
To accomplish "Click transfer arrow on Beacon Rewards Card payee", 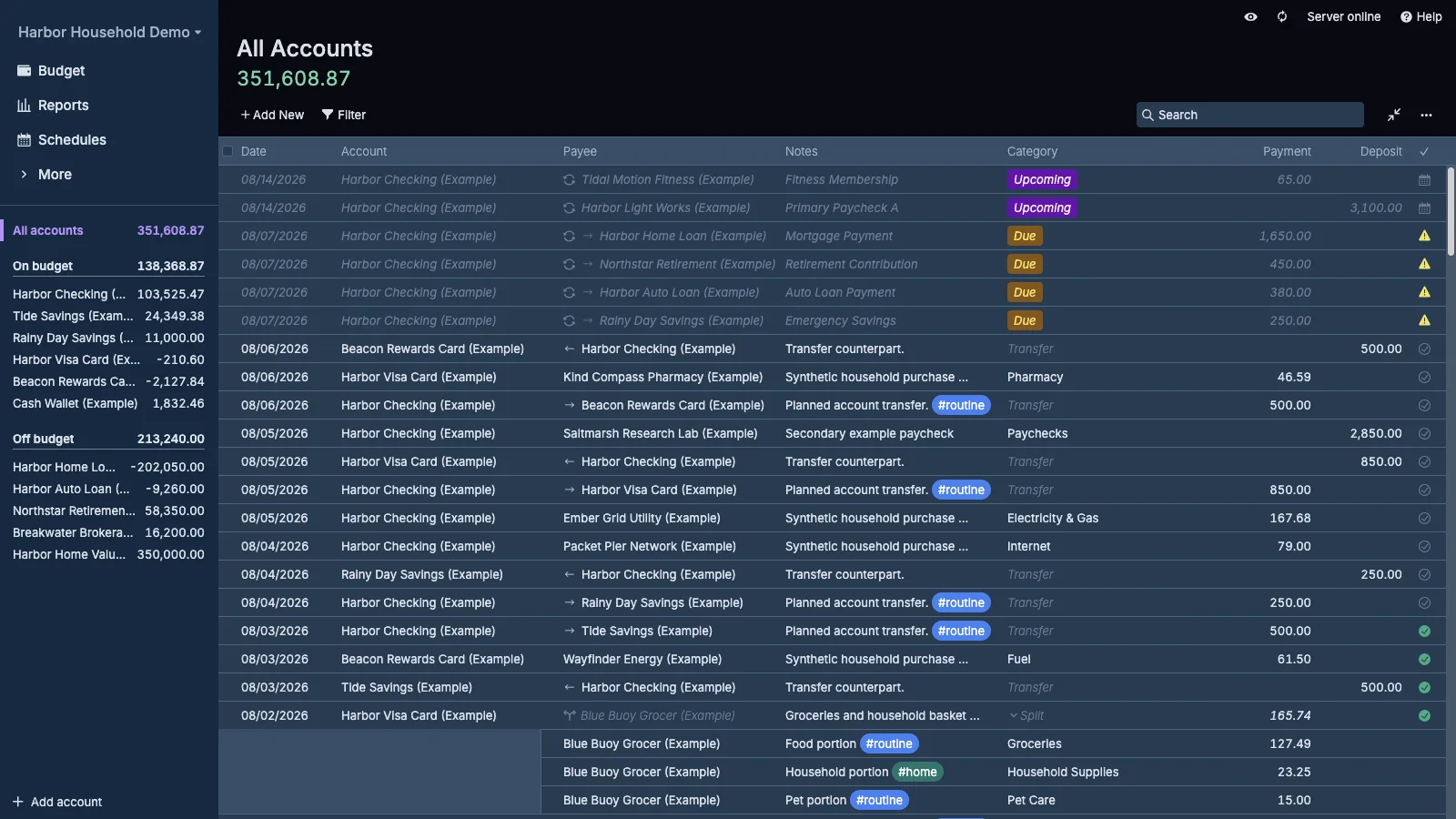I will pos(569,405).
